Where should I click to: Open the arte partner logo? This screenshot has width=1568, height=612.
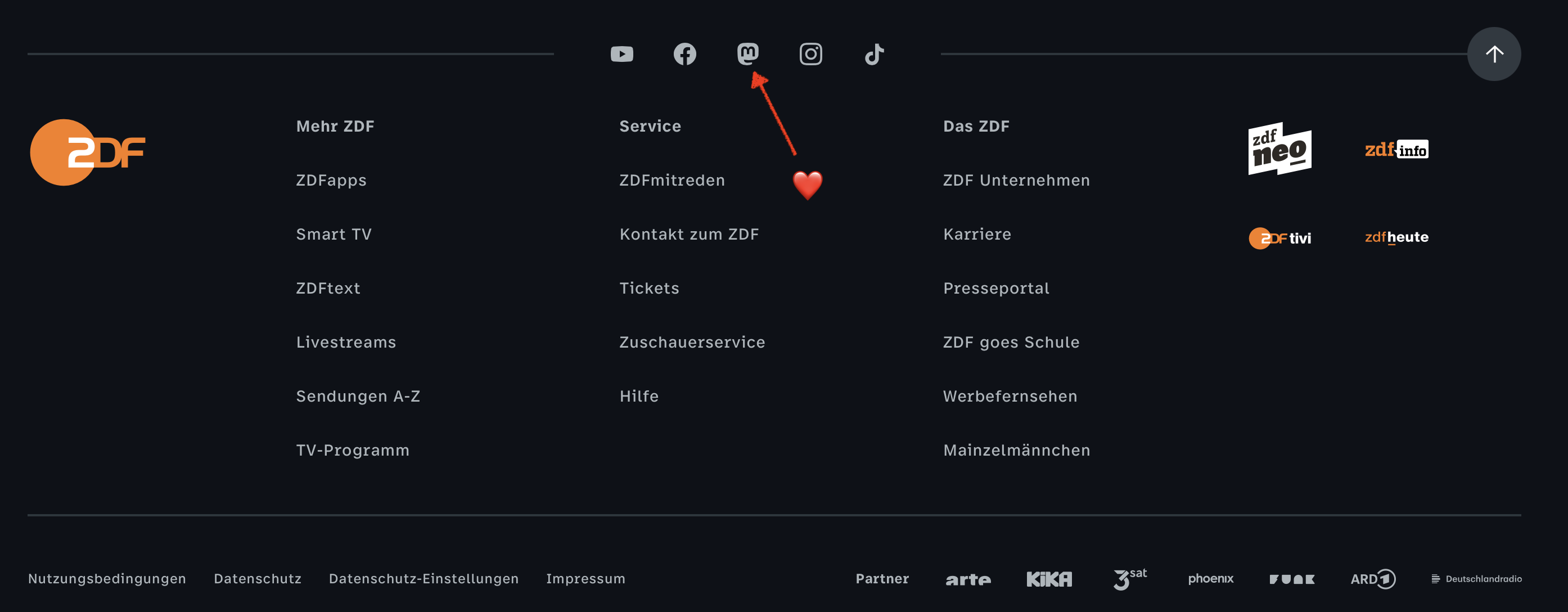[968, 579]
